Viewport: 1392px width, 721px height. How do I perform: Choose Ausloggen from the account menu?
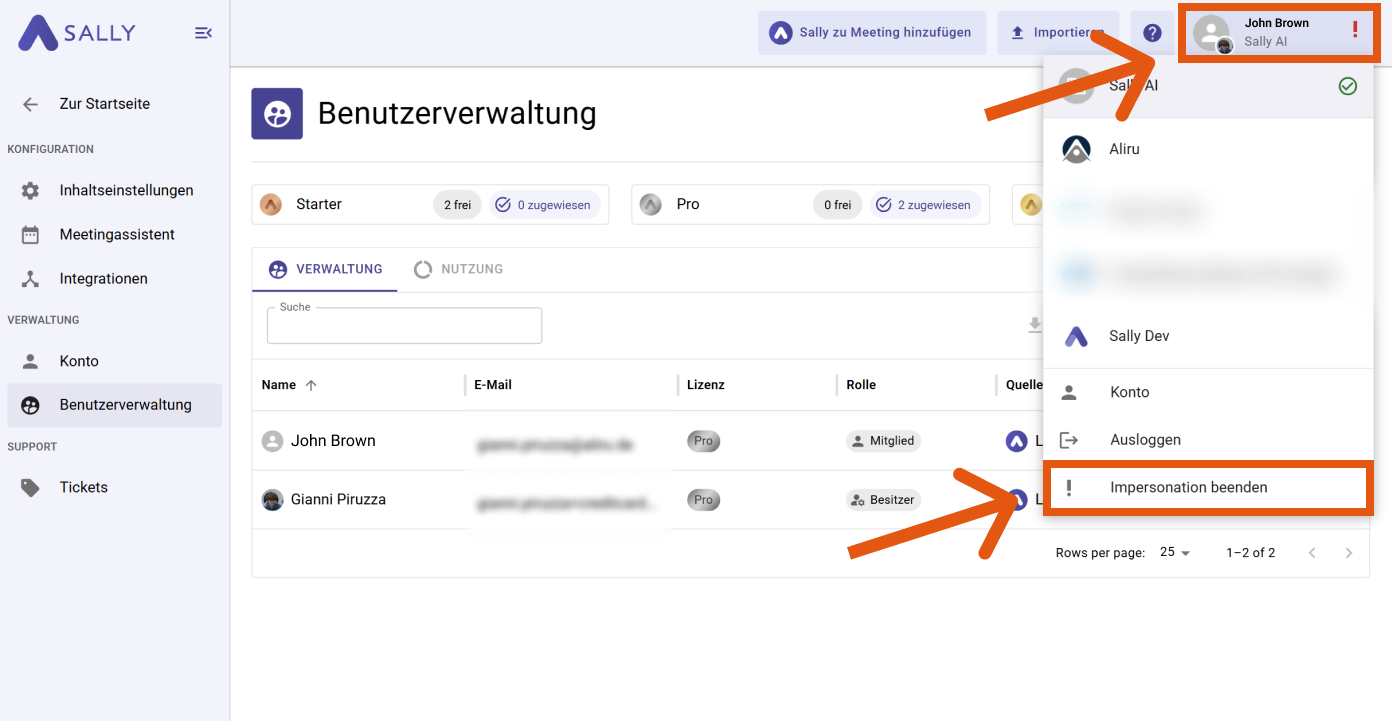(1145, 440)
